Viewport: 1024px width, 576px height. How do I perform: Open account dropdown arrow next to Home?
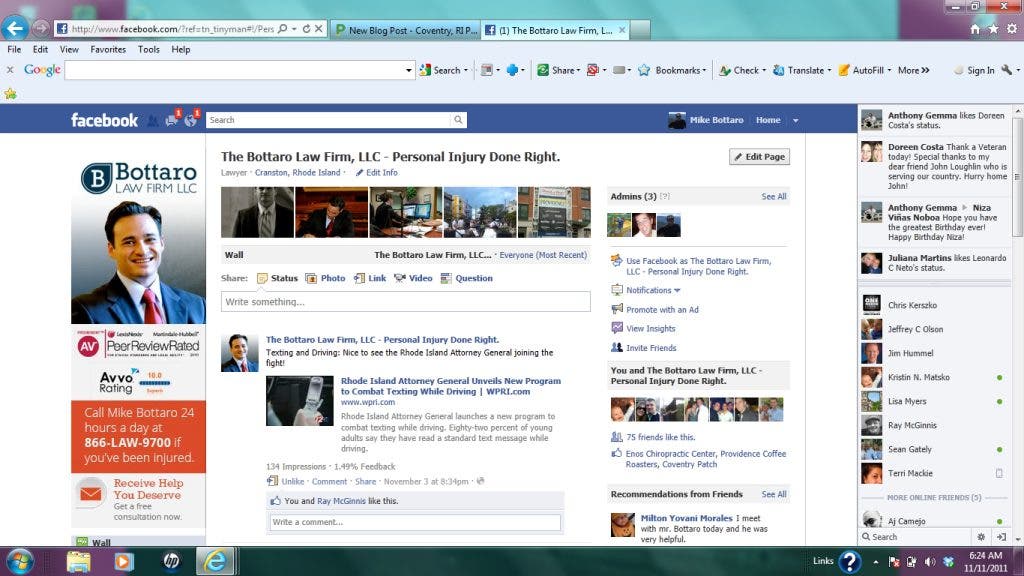[x=795, y=120]
